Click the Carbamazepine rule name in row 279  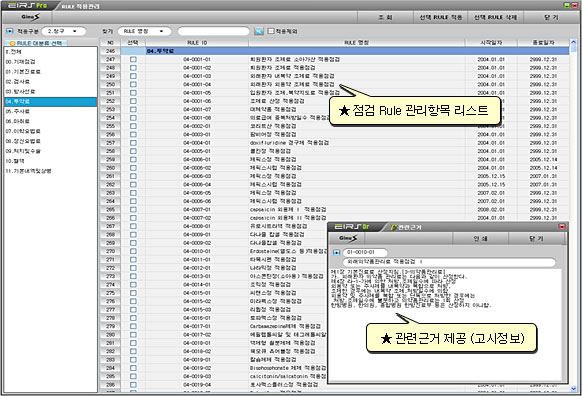point(285,326)
